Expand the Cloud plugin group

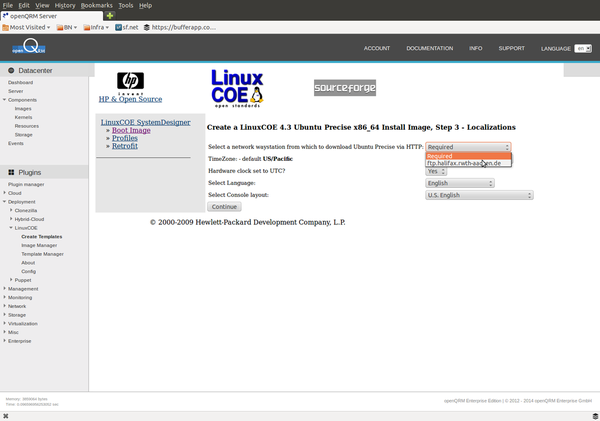click(5, 193)
